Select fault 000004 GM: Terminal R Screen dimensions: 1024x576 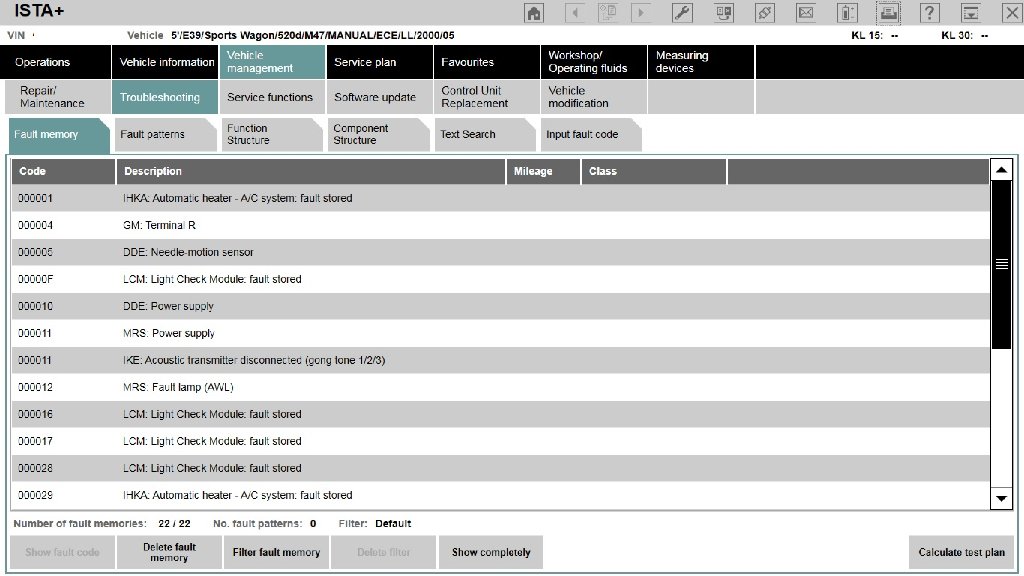tap(500, 225)
